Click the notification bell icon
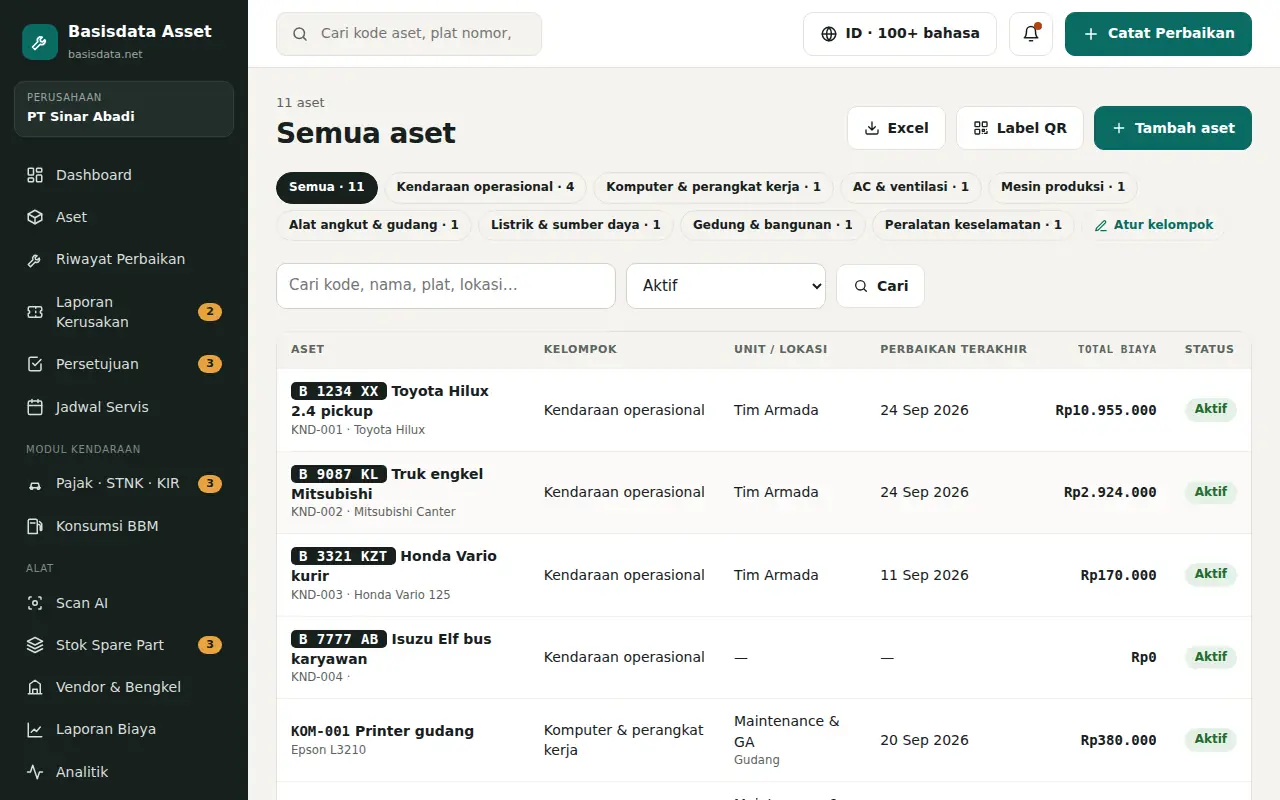Screen dimensions: 1280x800 click(x=1031, y=34)
